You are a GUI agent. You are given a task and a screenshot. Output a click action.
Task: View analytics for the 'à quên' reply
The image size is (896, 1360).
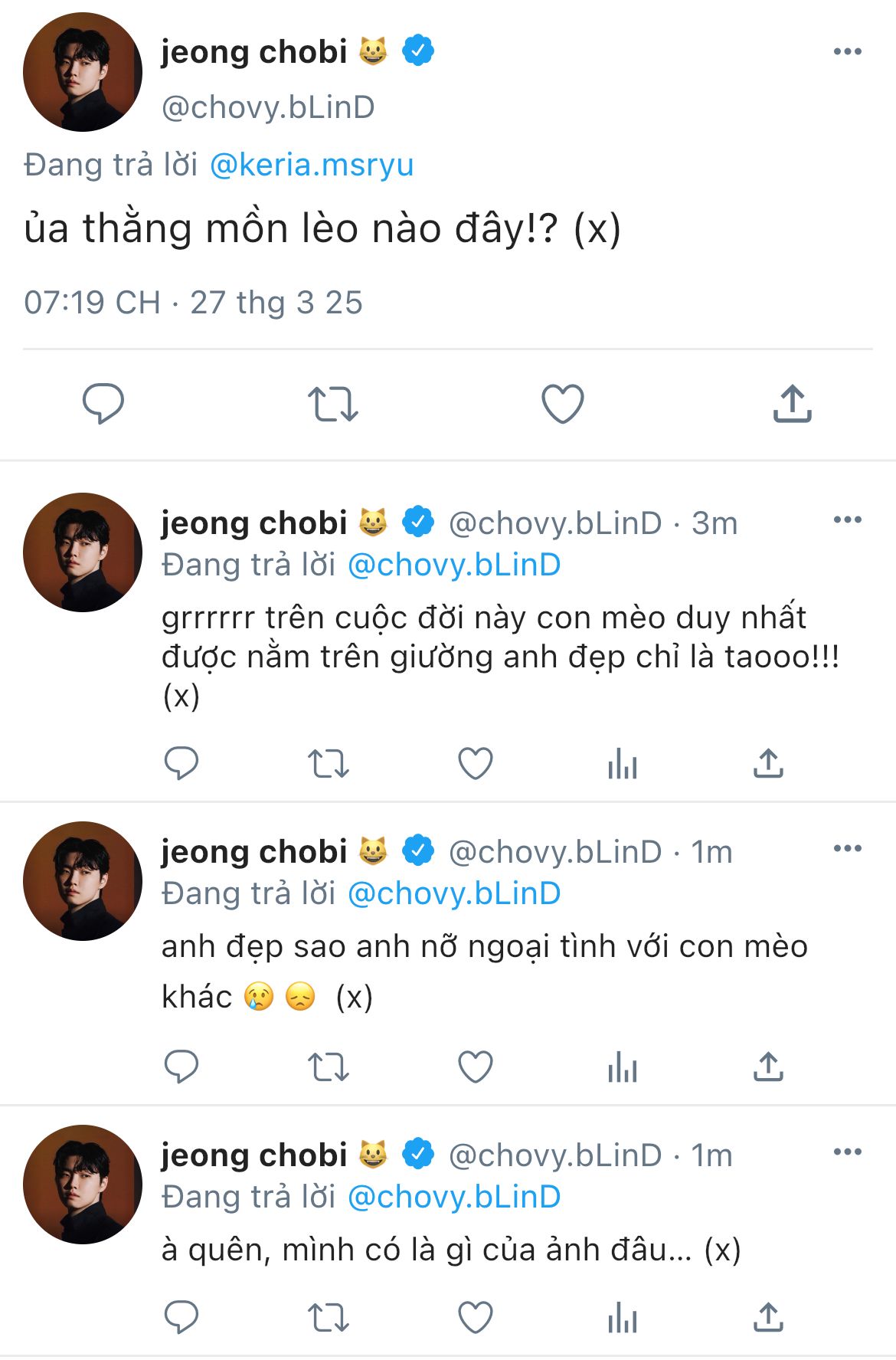[622, 1318]
